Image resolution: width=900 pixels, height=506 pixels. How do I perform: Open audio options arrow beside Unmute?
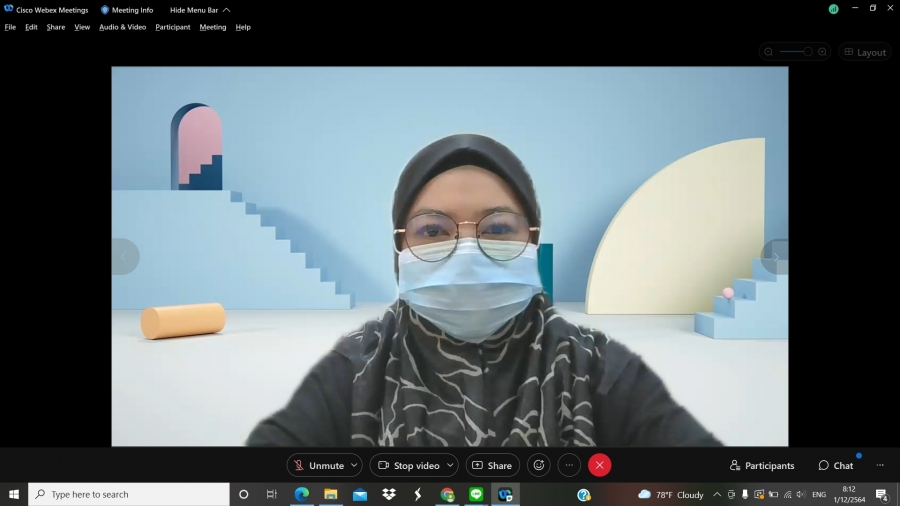pos(354,465)
